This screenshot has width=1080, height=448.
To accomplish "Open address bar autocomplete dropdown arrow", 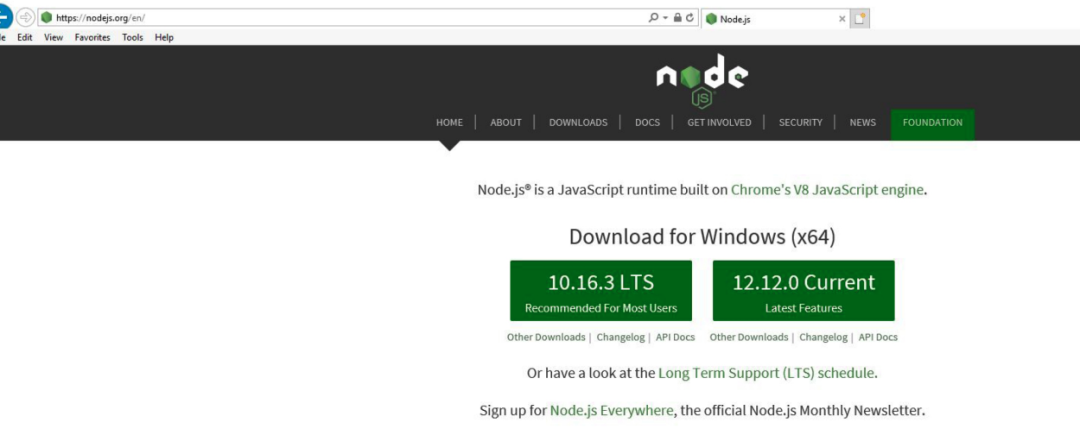I will (666, 18).
